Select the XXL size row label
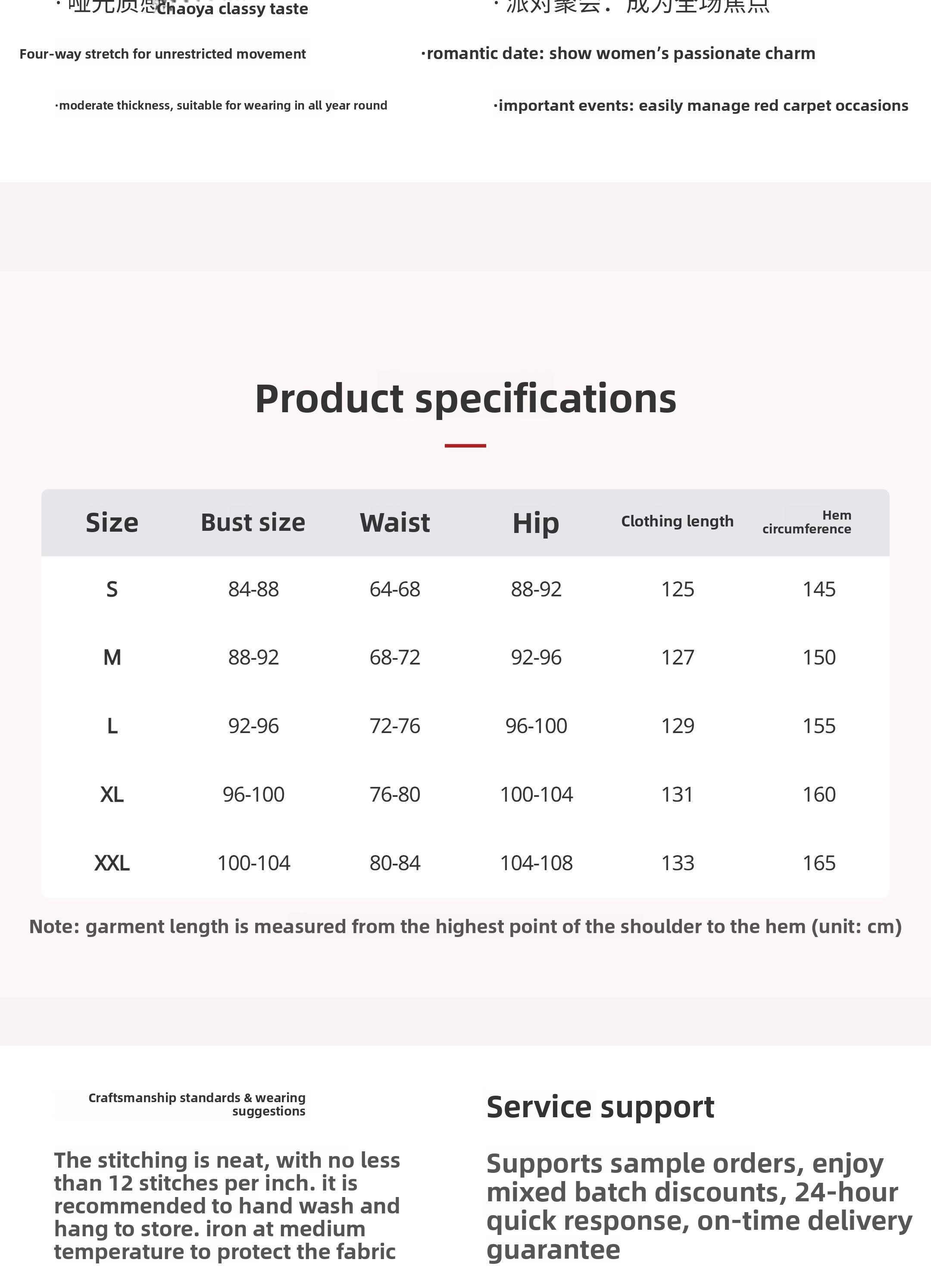This screenshot has width=931, height=1288. [112, 863]
